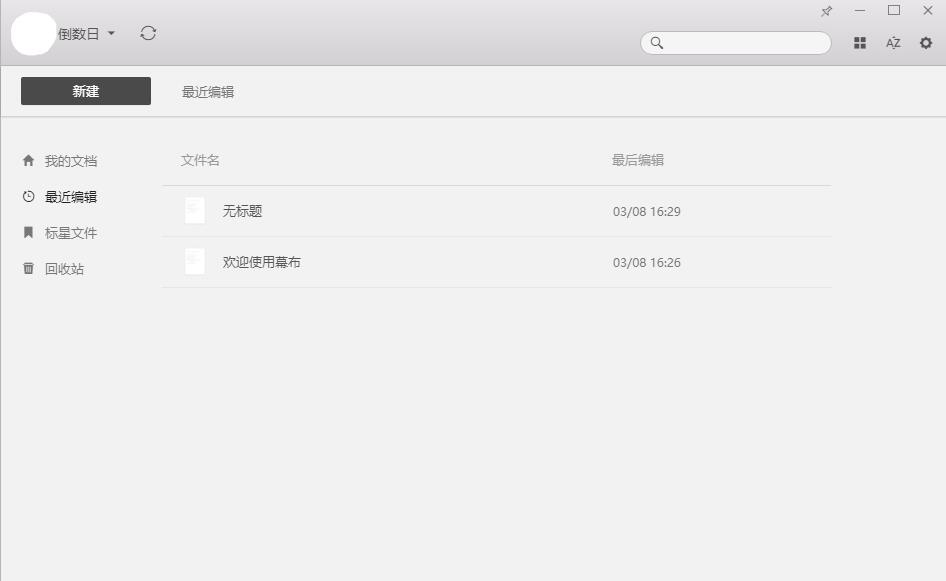Switch to grid view layout icon
946x581 pixels.
(x=860, y=43)
